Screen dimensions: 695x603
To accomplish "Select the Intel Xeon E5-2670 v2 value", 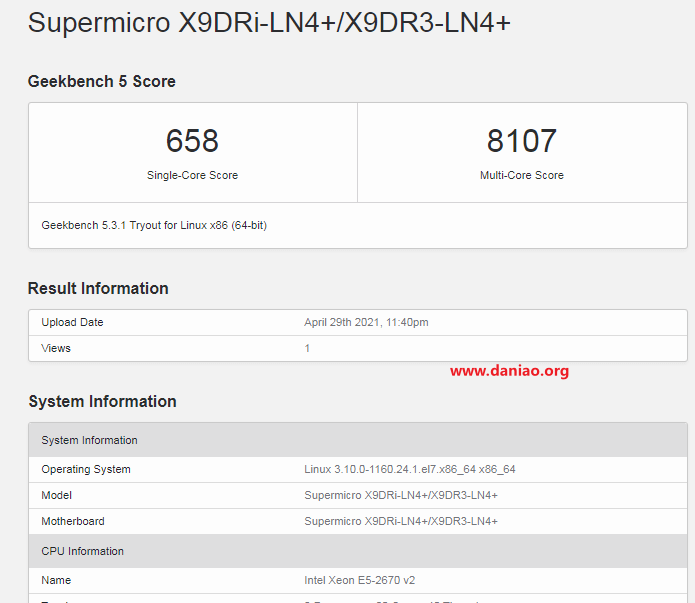I will point(359,580).
